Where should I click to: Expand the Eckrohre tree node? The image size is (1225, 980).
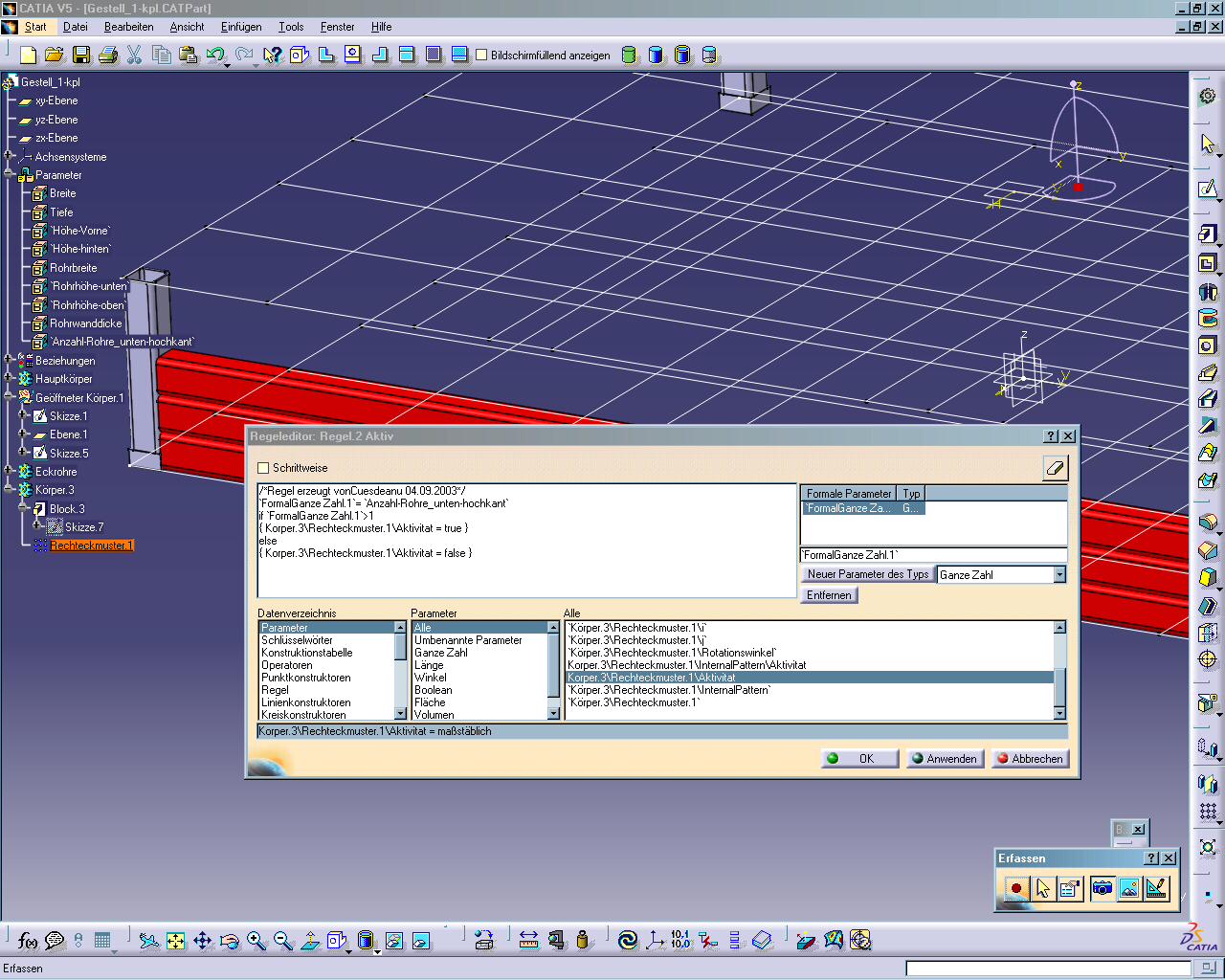[x=9, y=471]
